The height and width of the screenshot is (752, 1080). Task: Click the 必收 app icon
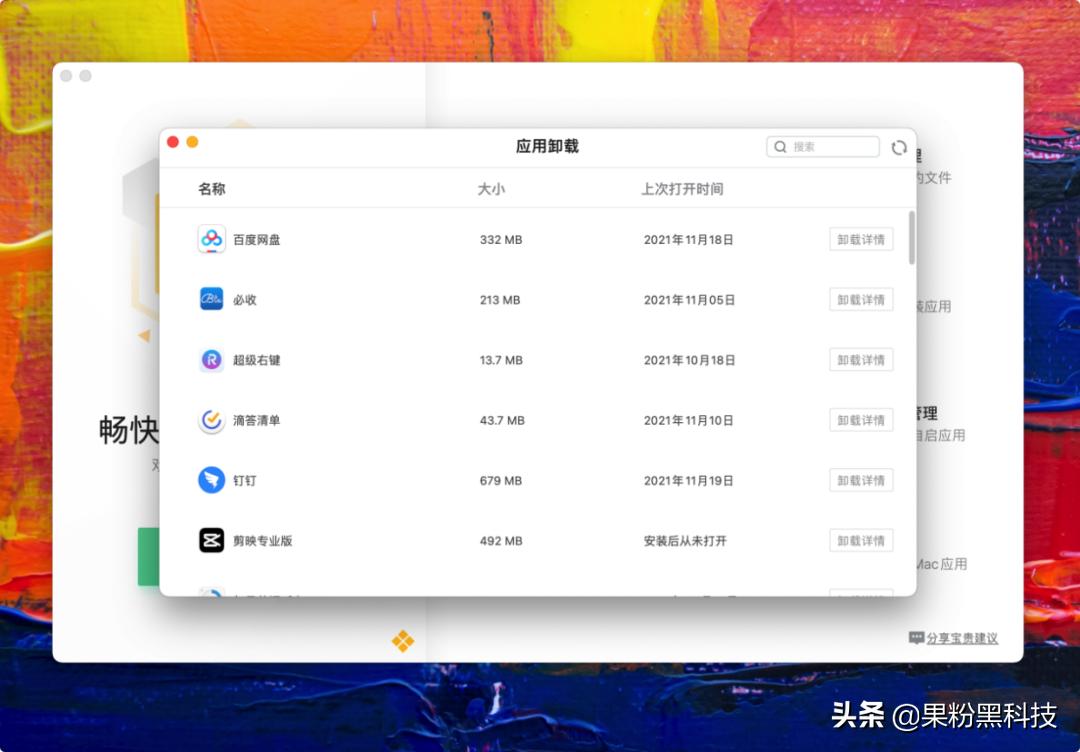(x=211, y=299)
